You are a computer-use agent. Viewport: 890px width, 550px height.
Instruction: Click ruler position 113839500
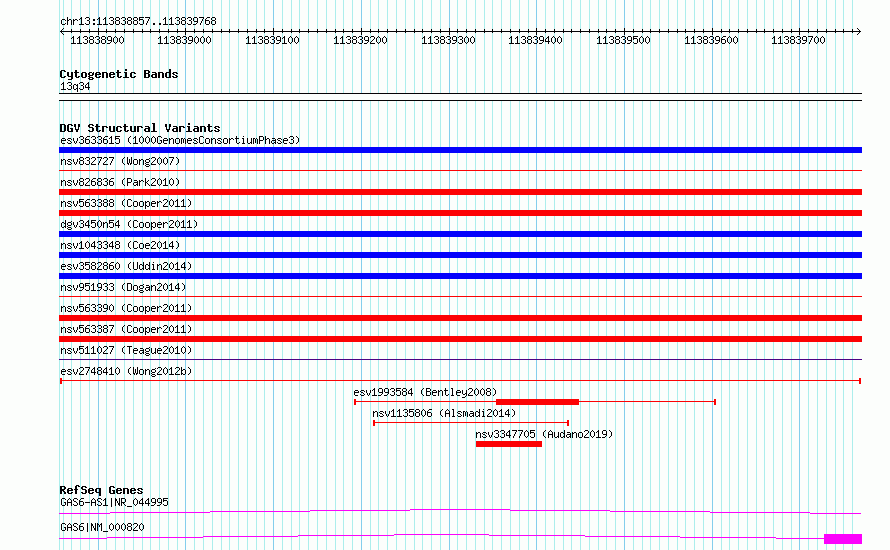click(623, 40)
